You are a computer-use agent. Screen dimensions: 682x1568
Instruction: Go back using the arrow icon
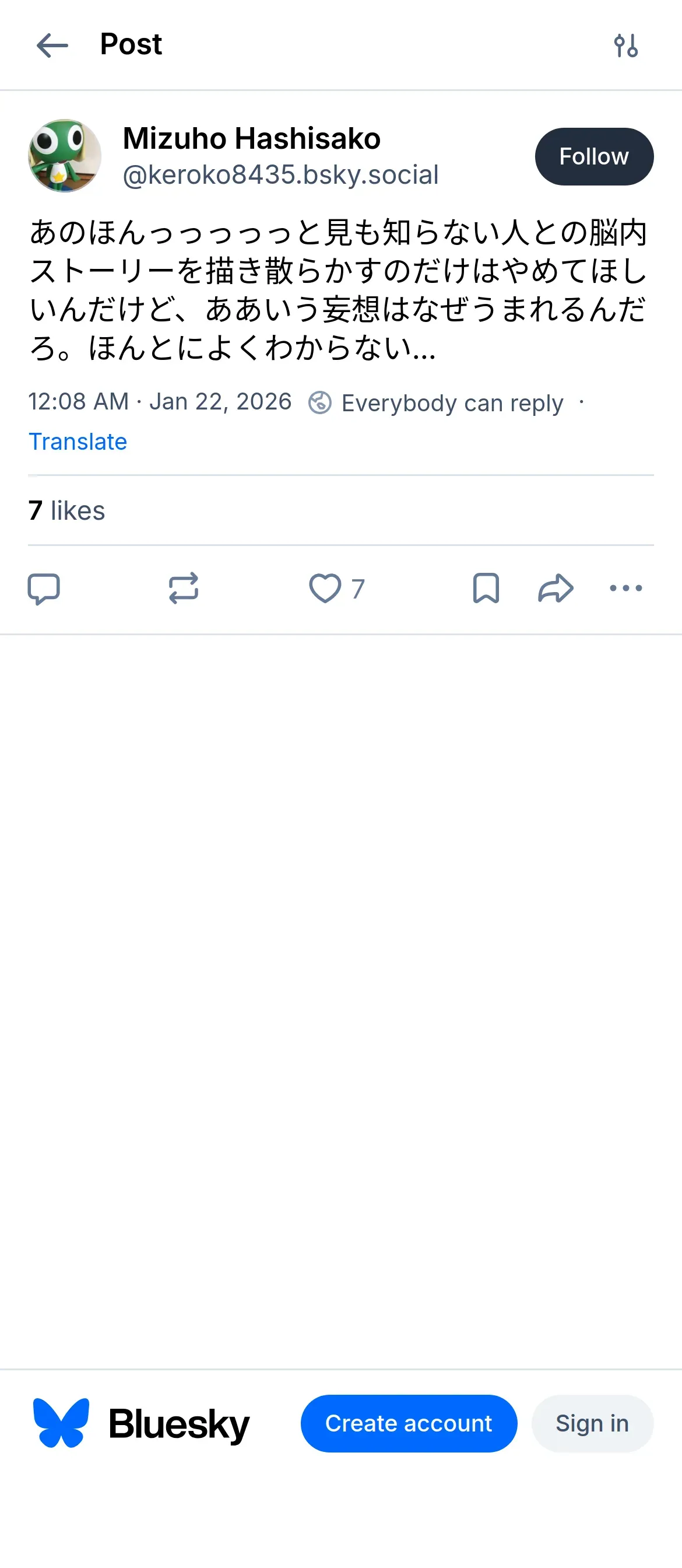52,45
